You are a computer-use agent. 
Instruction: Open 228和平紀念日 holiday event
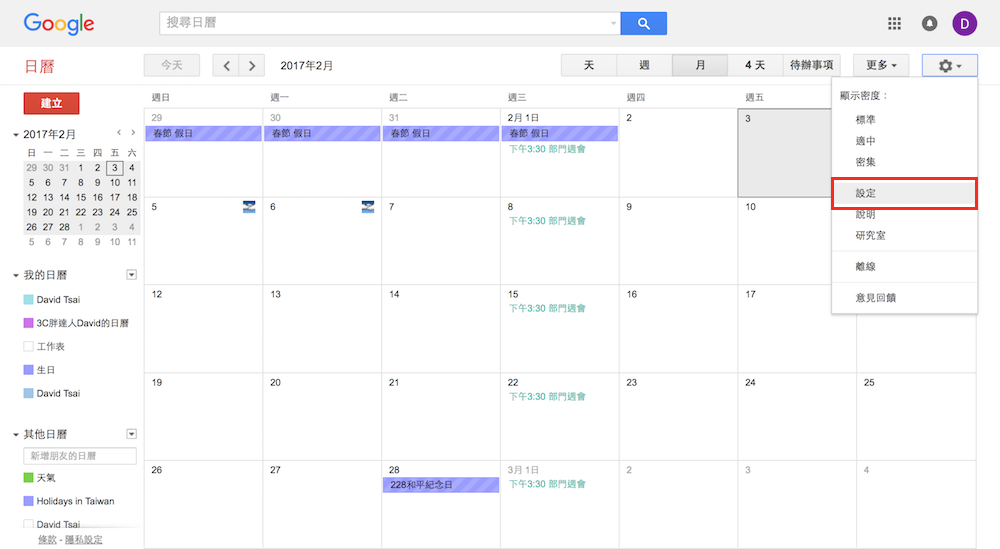pos(441,485)
